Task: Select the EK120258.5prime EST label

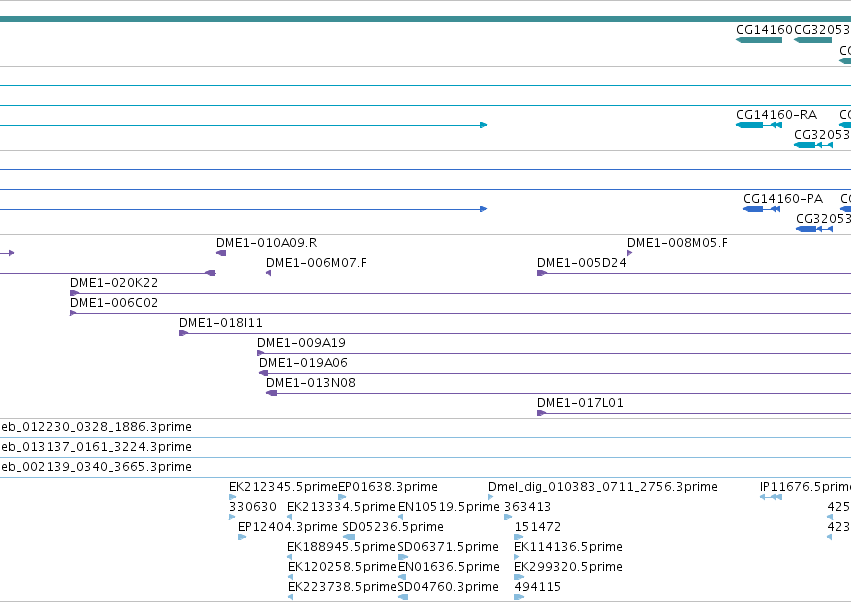Action: pos(342,567)
